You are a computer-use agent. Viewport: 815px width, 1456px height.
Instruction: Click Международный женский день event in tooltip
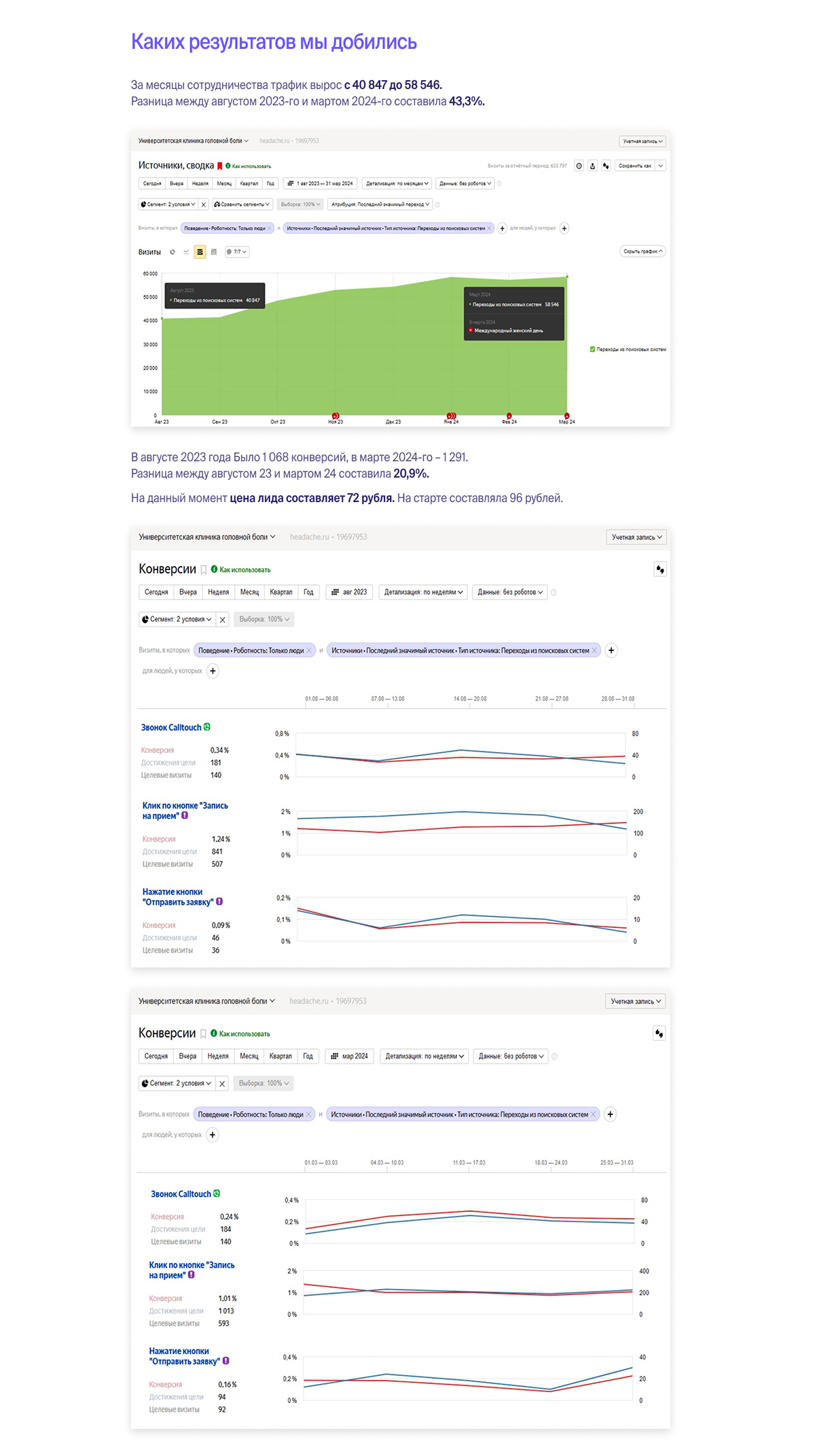(x=509, y=331)
